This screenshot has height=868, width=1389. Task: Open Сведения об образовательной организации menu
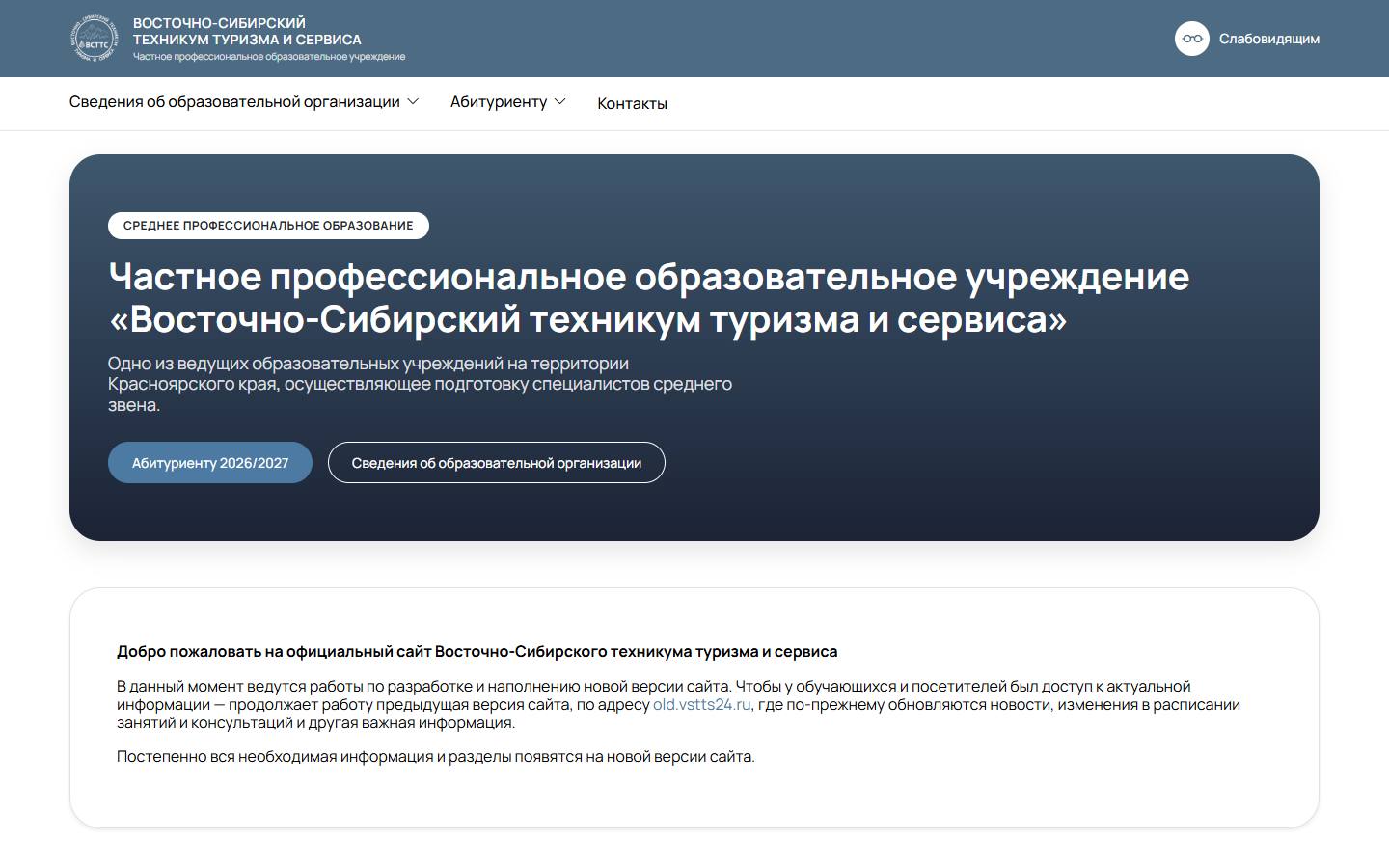(234, 101)
